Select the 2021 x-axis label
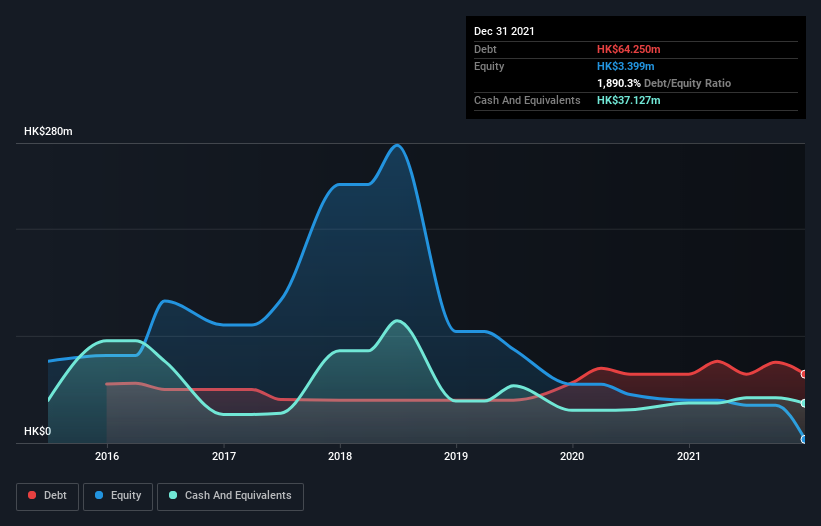The width and height of the screenshot is (821, 526). pyautogui.click(x=689, y=456)
